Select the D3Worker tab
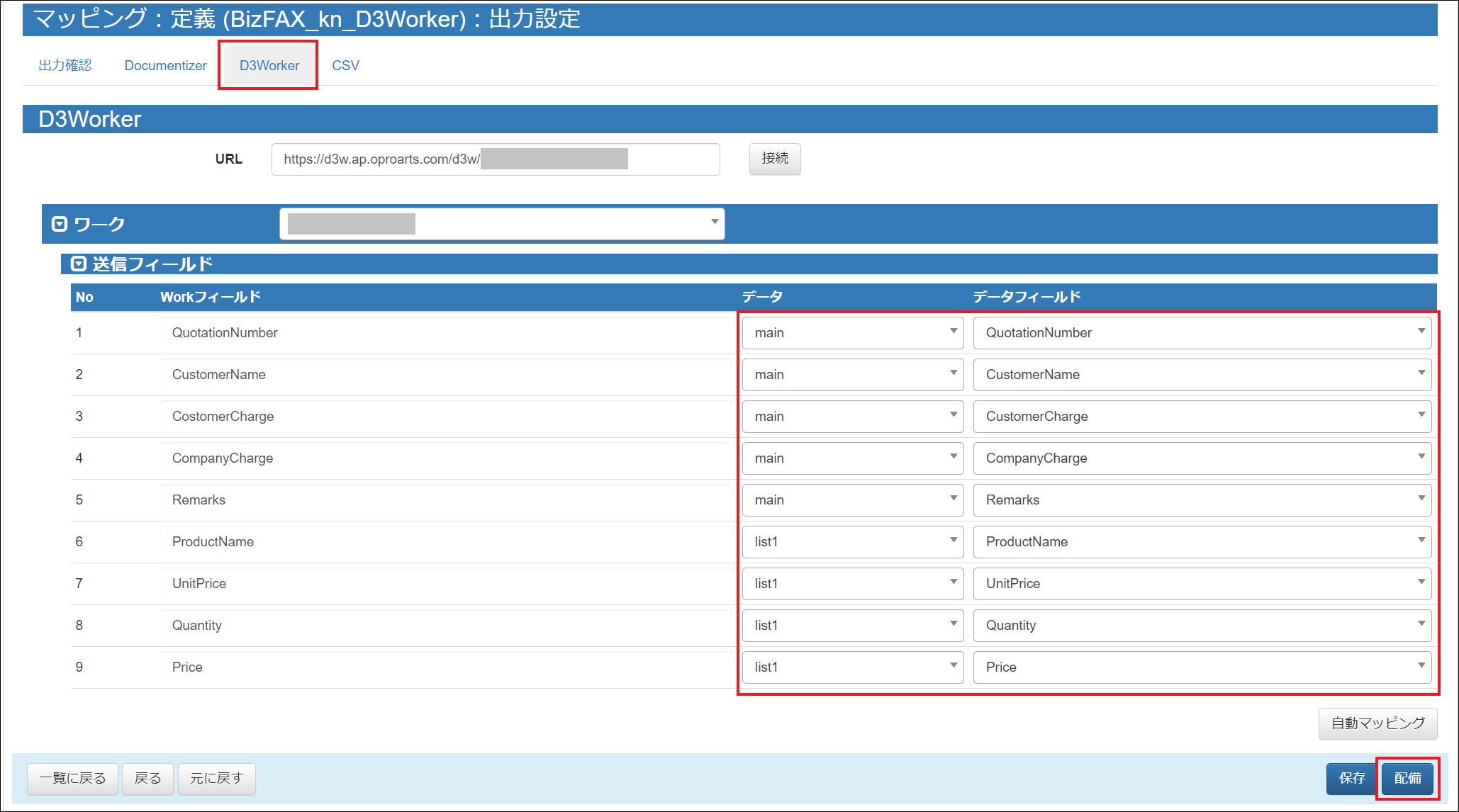Screen dimensions: 1459x812 pos(269,65)
